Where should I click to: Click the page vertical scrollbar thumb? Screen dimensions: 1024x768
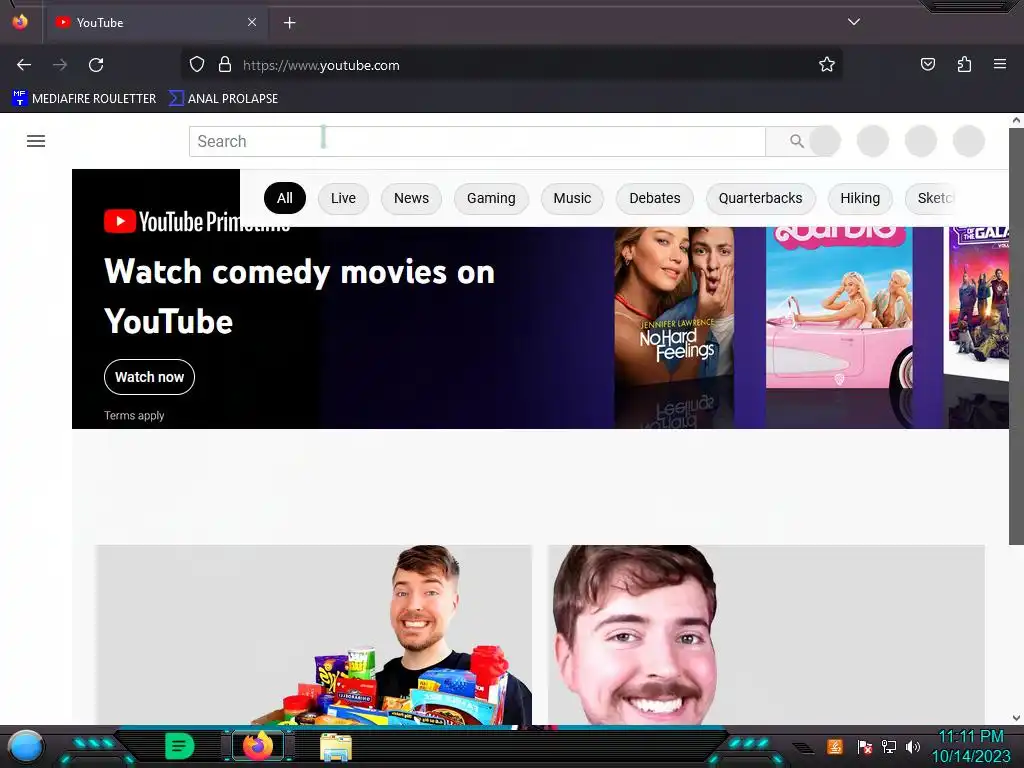[1016, 336]
